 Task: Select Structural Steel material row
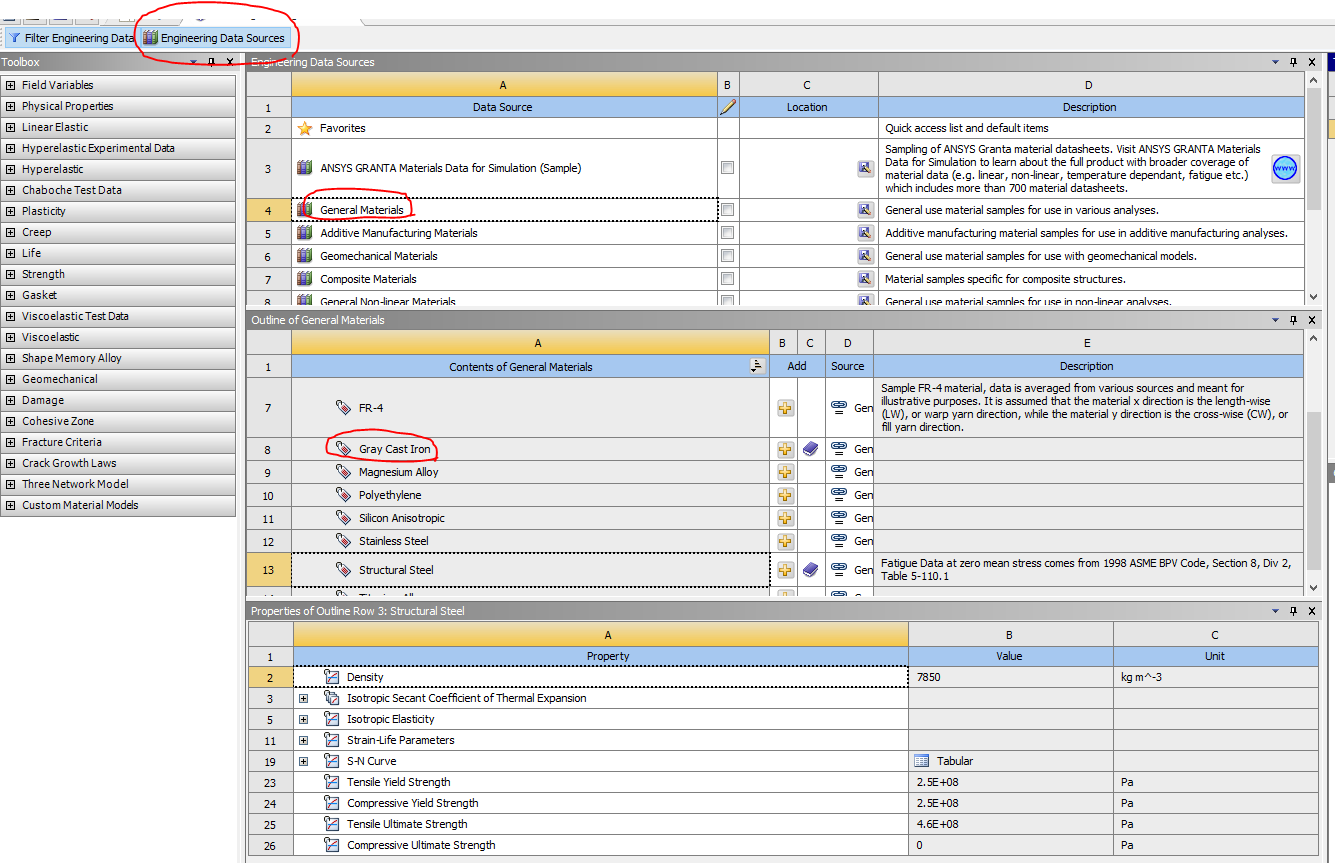pos(530,570)
